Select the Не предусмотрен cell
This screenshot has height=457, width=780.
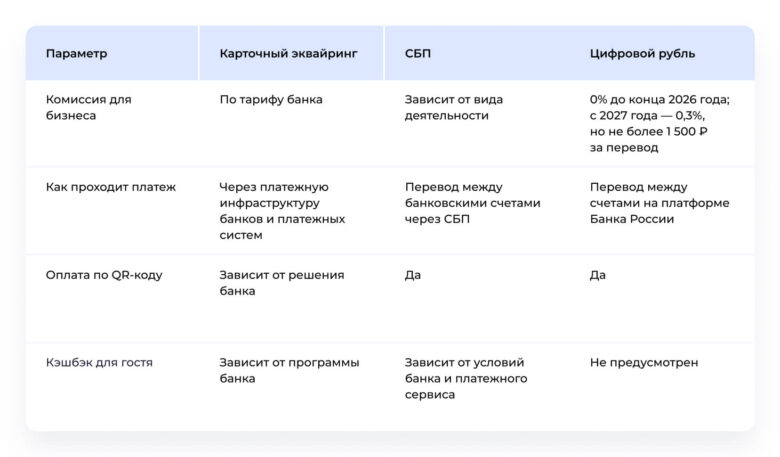tap(644, 363)
